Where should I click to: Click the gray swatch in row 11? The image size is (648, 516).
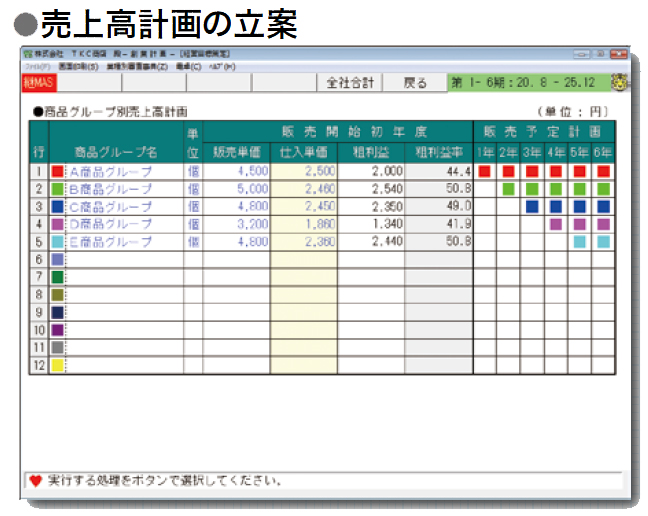(57, 347)
